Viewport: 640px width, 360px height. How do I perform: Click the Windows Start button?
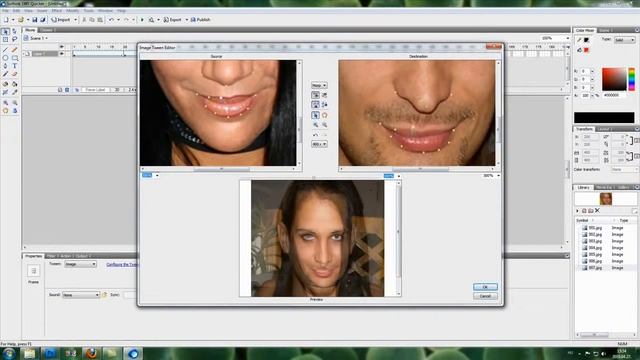click(9, 353)
